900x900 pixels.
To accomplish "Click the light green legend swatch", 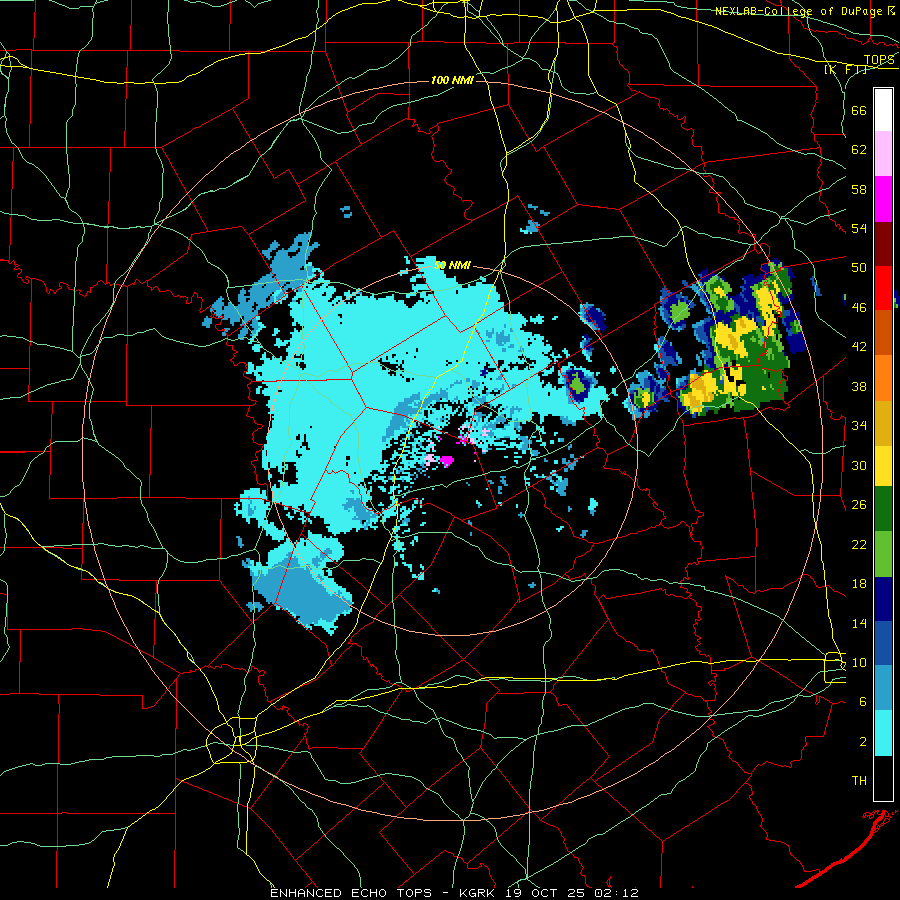I will click(883, 553).
